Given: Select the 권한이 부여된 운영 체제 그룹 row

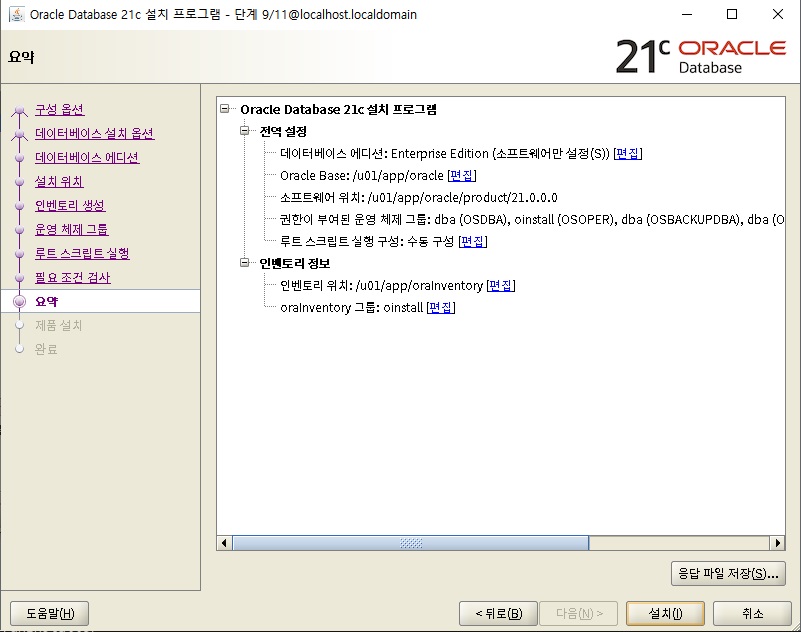Looking at the screenshot, I should click(532, 219).
